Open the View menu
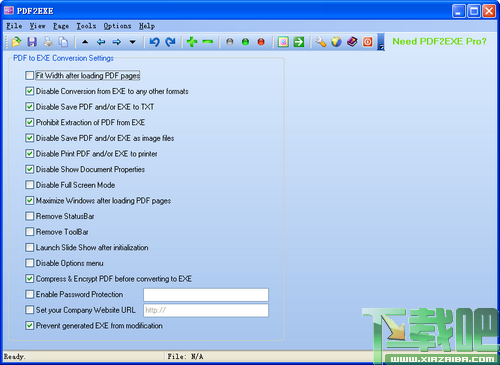The image size is (500, 365). click(37, 26)
